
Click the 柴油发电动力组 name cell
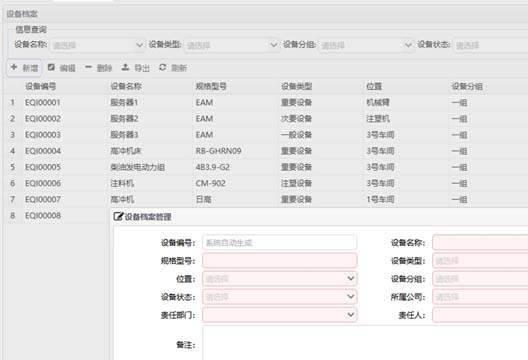click(x=138, y=167)
